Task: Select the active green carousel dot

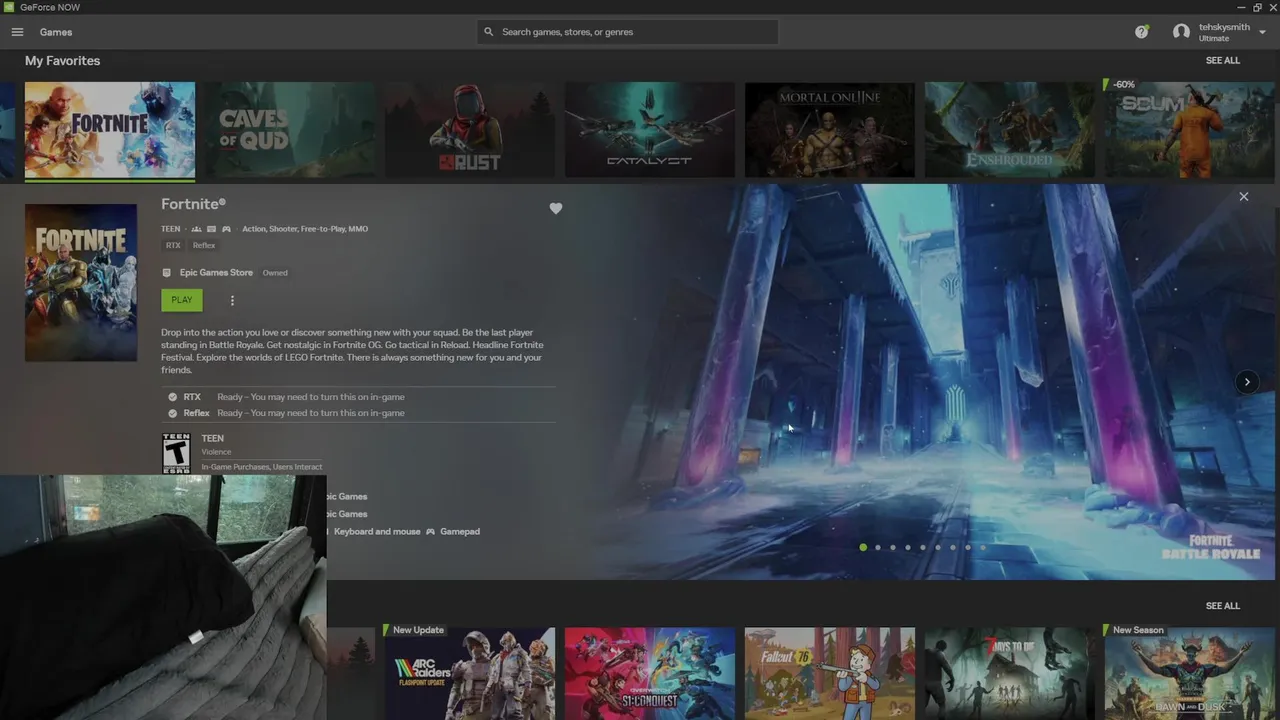Action: (x=863, y=547)
